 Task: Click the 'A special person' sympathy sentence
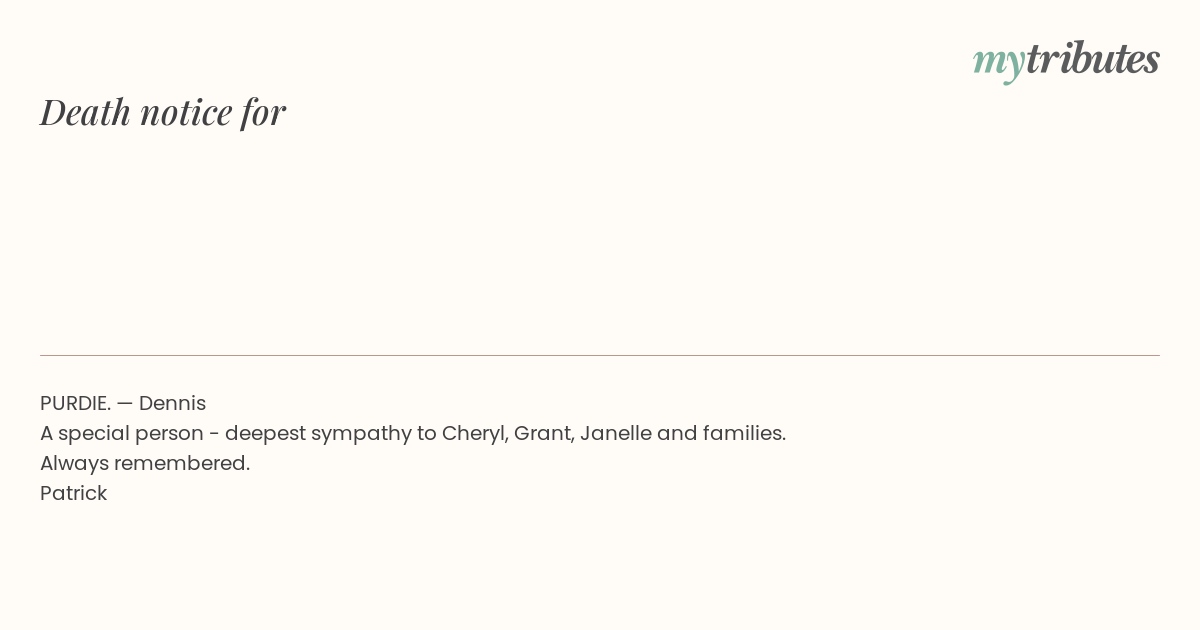click(x=413, y=433)
